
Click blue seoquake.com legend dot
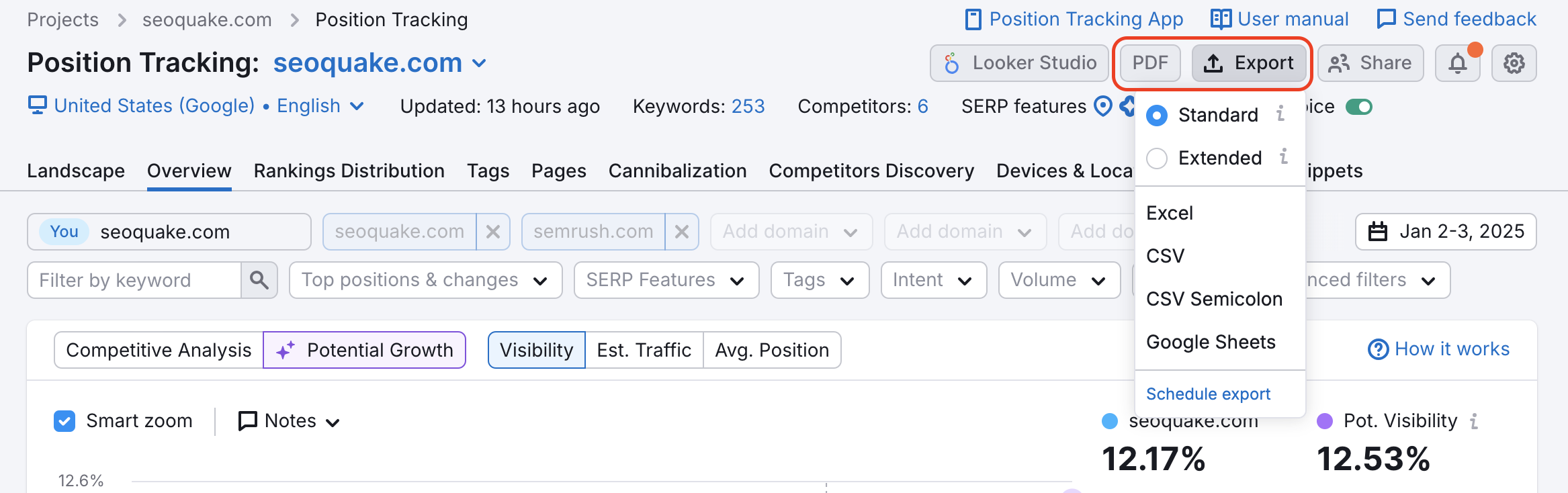[1110, 421]
